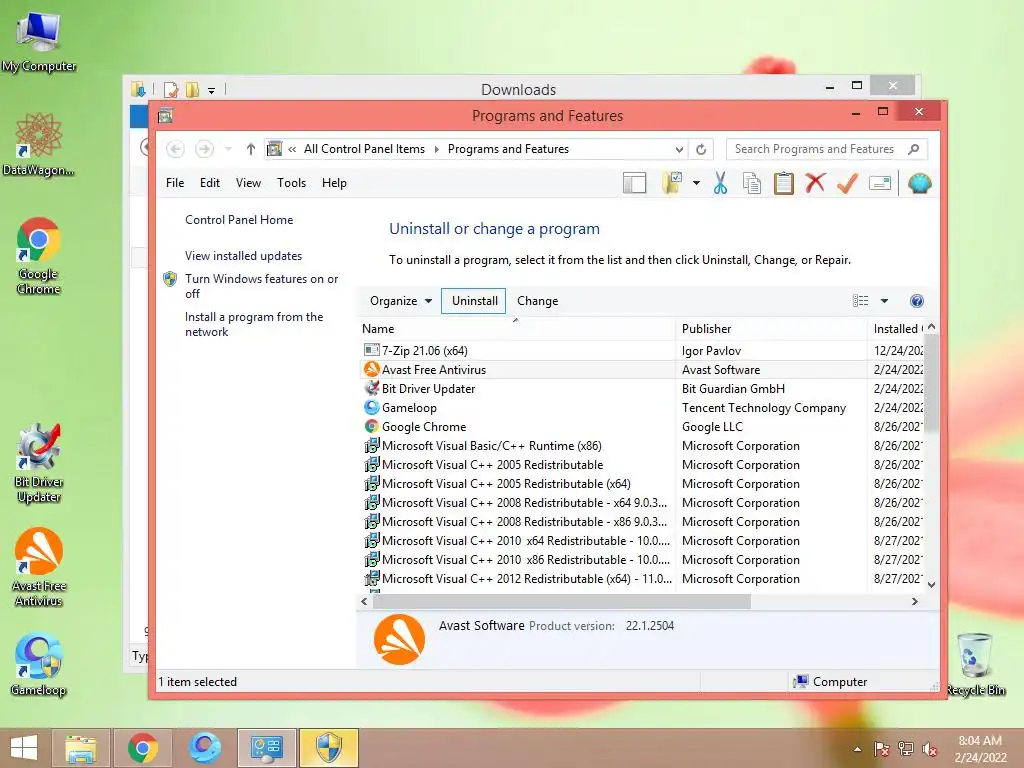Click the blue globe shell toolbar icon

tap(920, 184)
